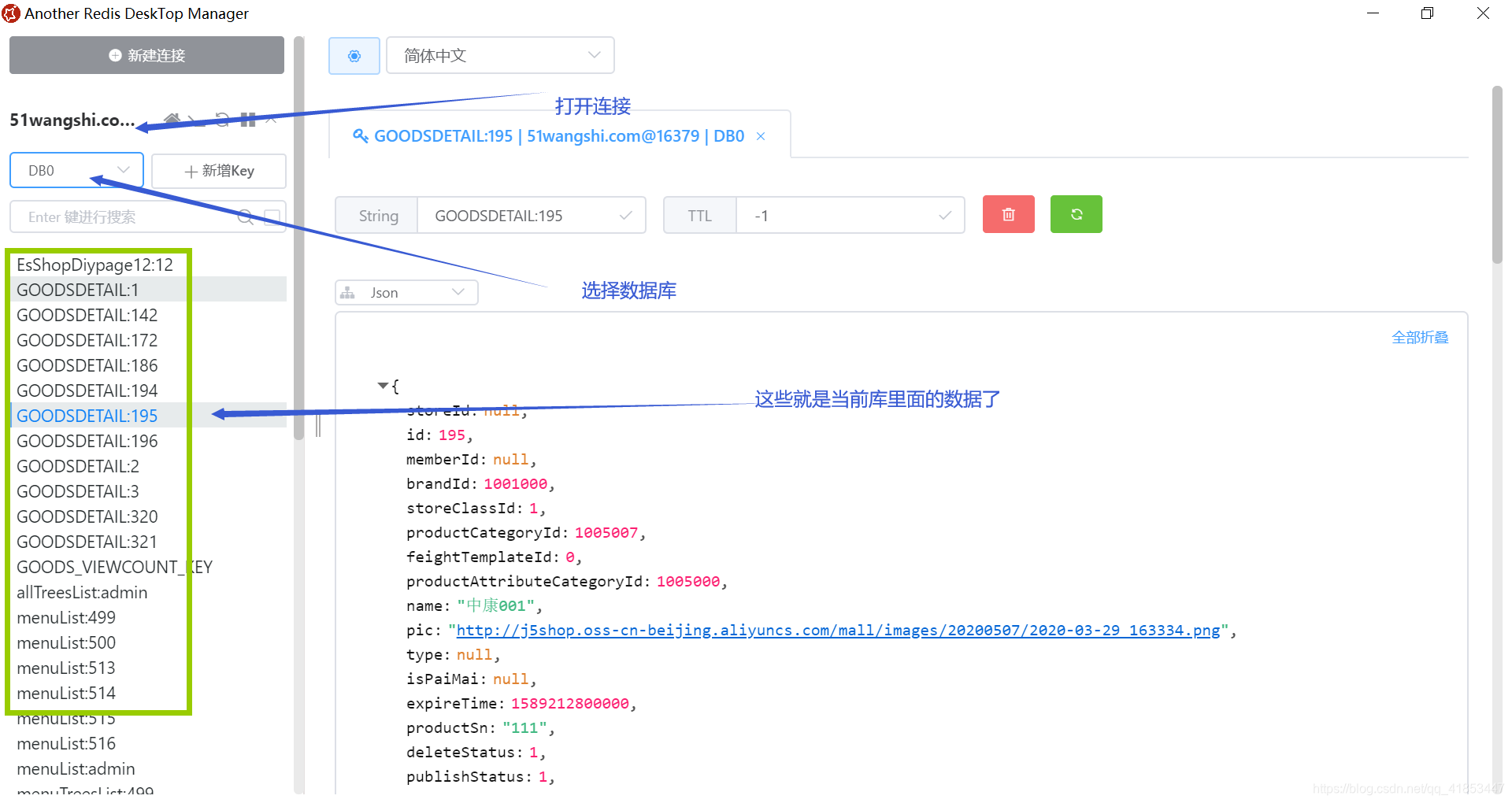The width and height of the screenshot is (1512, 803).
Task: Click the settings button with the sun icon
Action: tap(354, 56)
